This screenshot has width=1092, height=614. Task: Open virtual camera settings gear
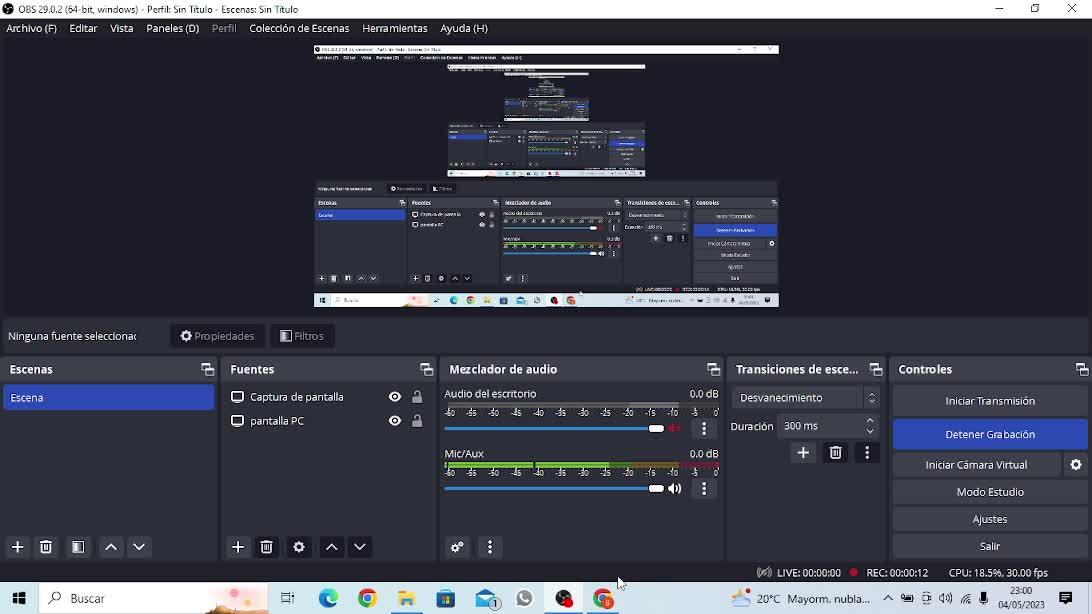click(1076, 464)
